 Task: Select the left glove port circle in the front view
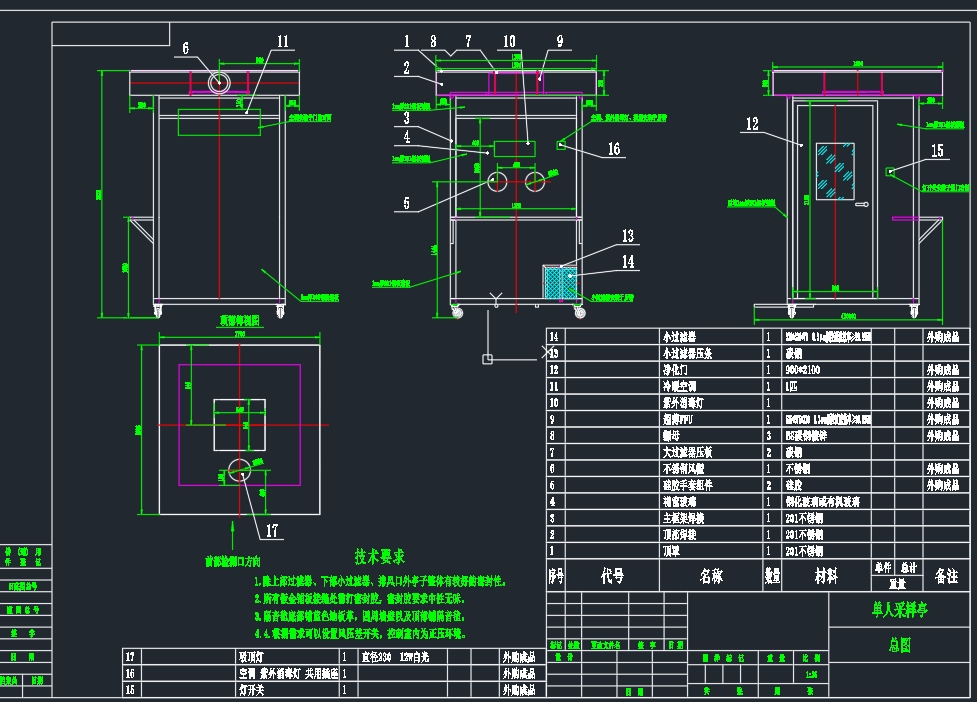click(497, 181)
